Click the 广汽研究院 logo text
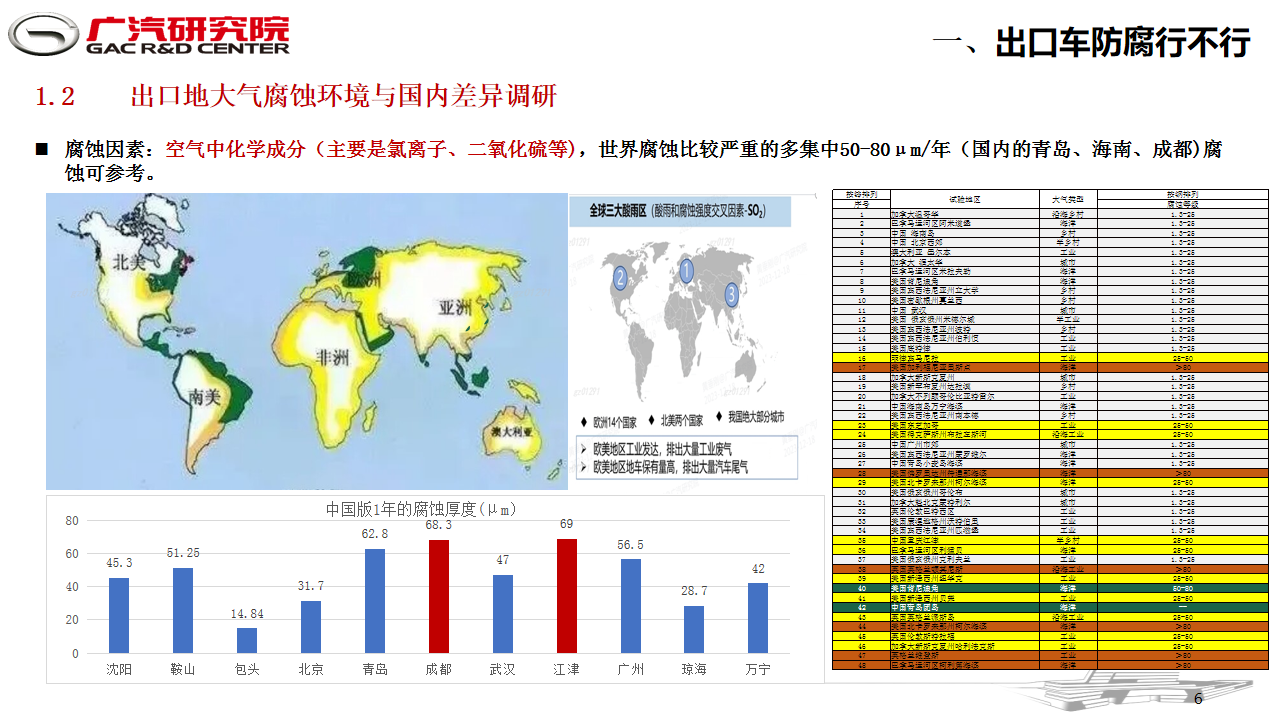This screenshot has width=1280, height=720. point(188,28)
